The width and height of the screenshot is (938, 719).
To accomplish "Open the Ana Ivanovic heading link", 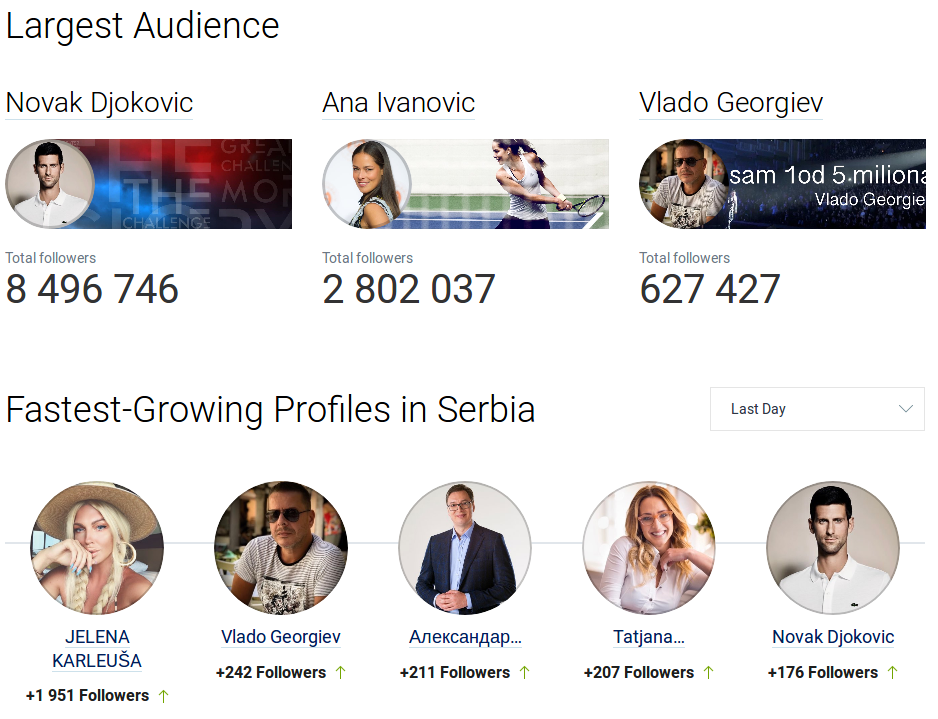I will 398,103.
